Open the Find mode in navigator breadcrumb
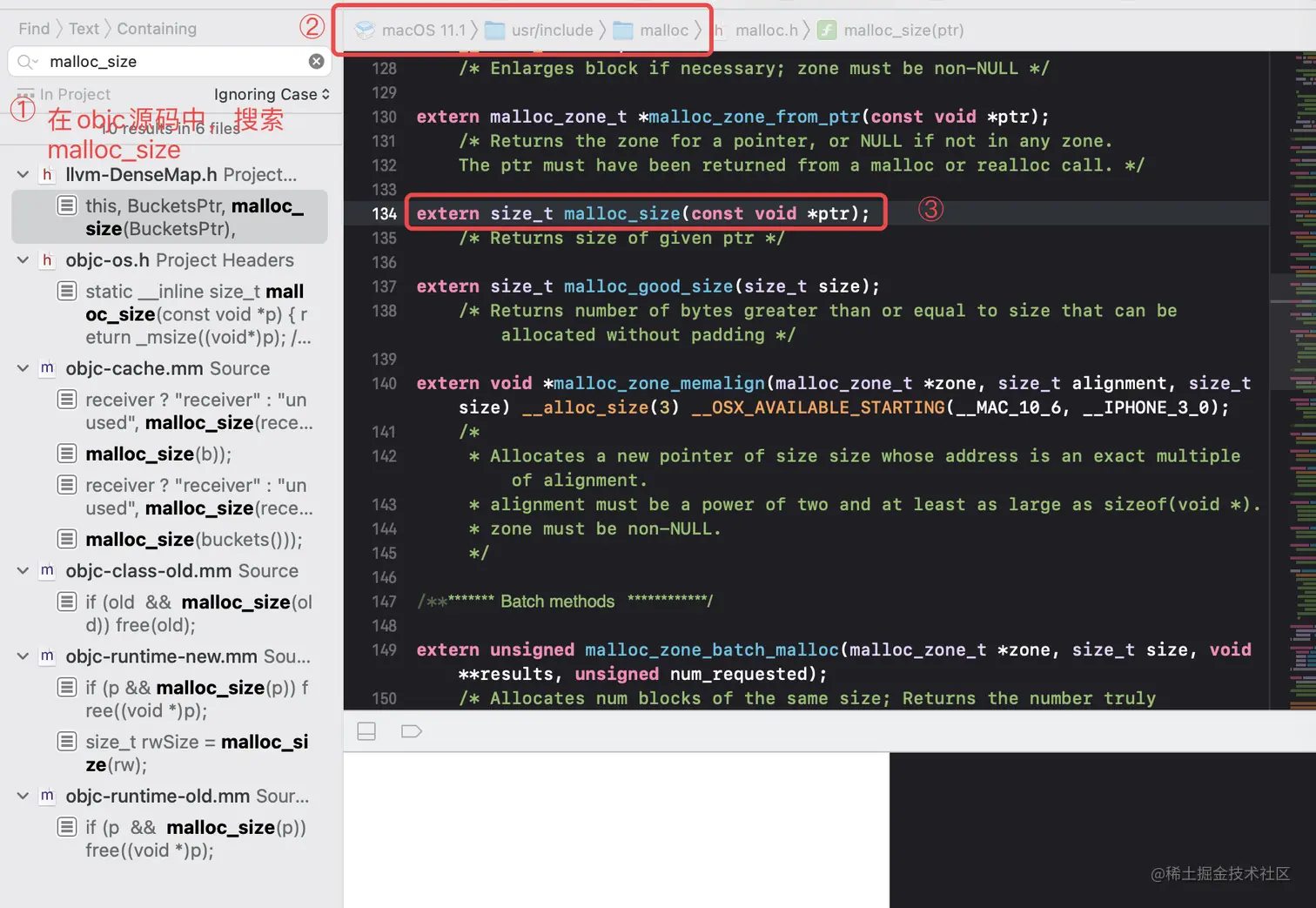Image resolution: width=1316 pixels, height=908 pixels. coord(34,29)
